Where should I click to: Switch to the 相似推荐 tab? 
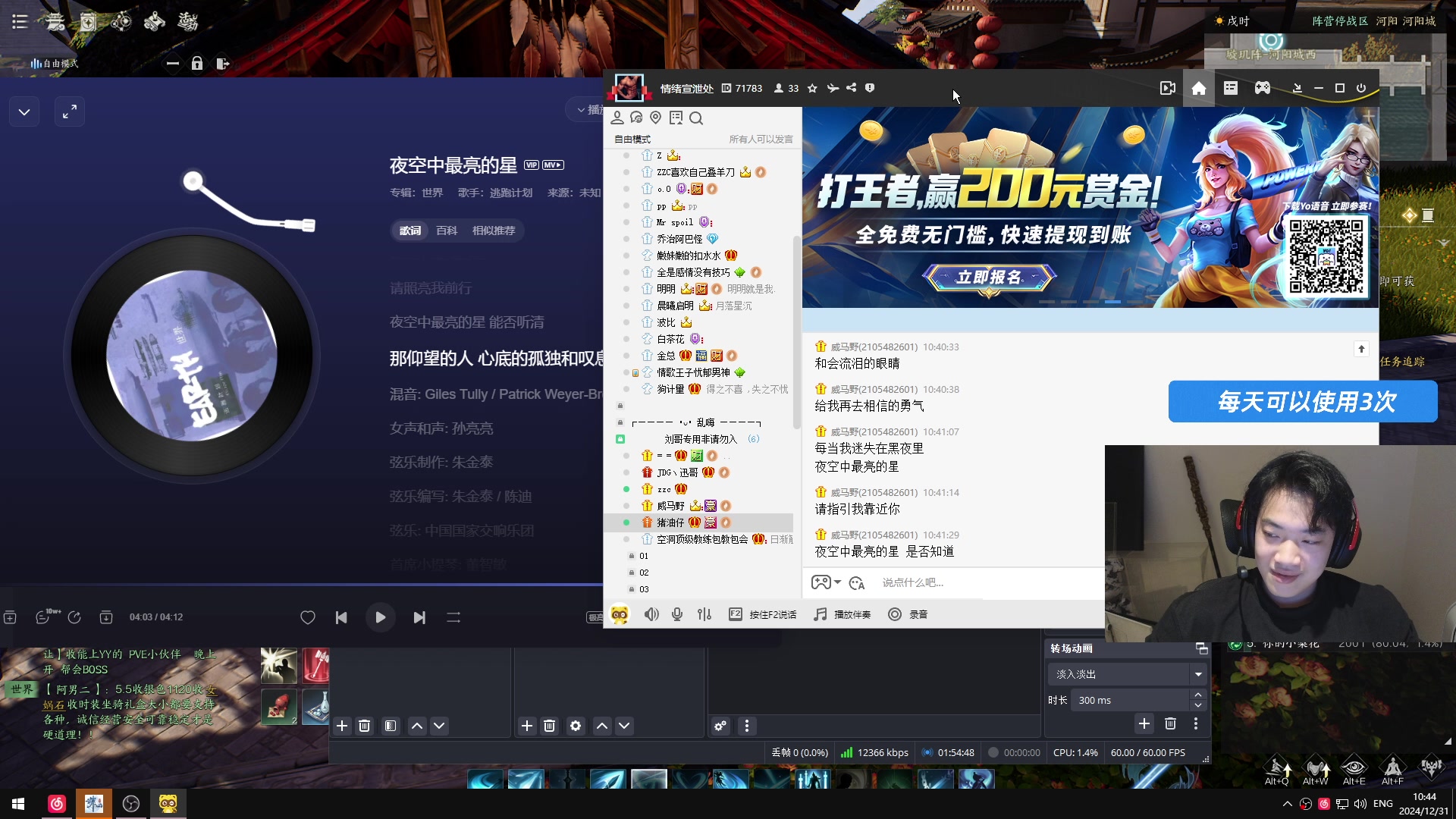click(x=494, y=231)
